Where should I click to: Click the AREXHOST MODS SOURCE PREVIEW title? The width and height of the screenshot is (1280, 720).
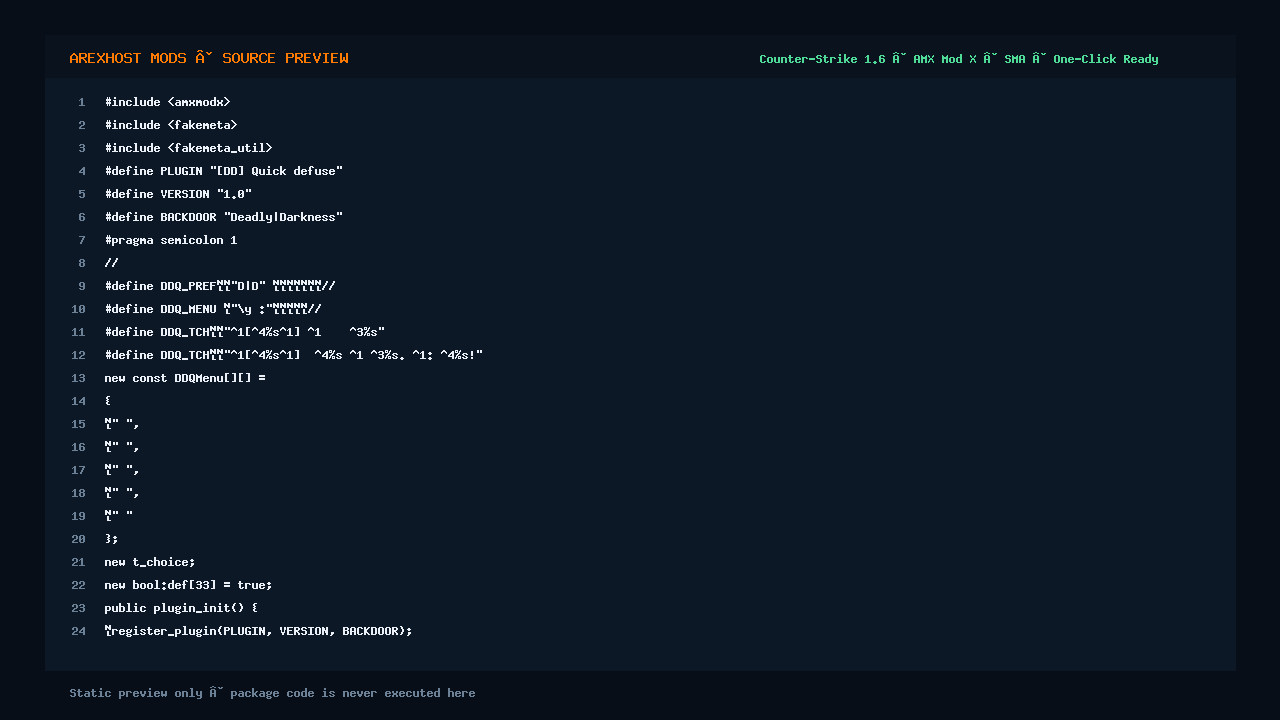click(209, 58)
